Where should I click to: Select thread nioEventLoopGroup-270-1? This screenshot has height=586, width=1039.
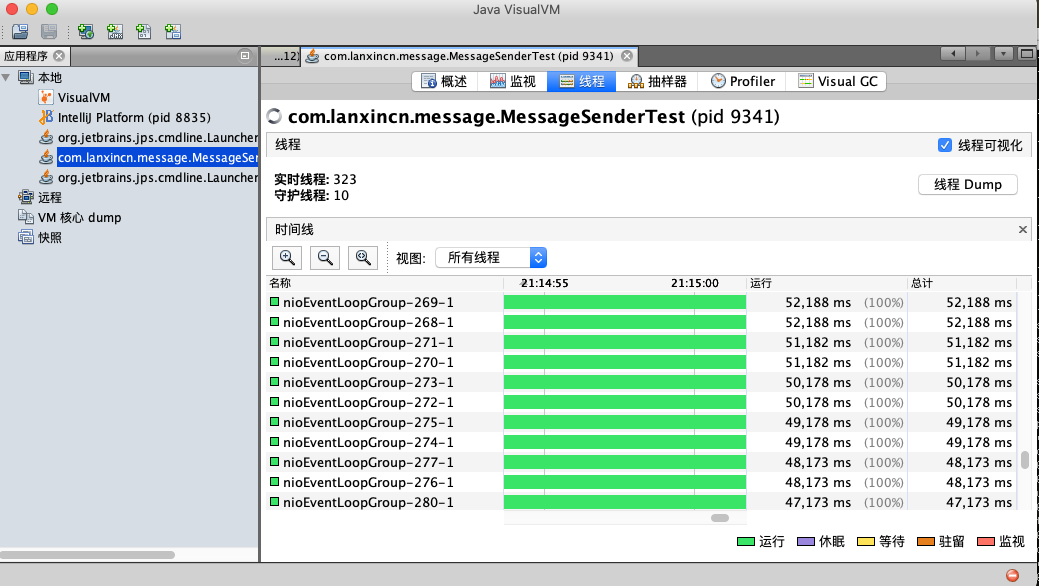click(368, 362)
